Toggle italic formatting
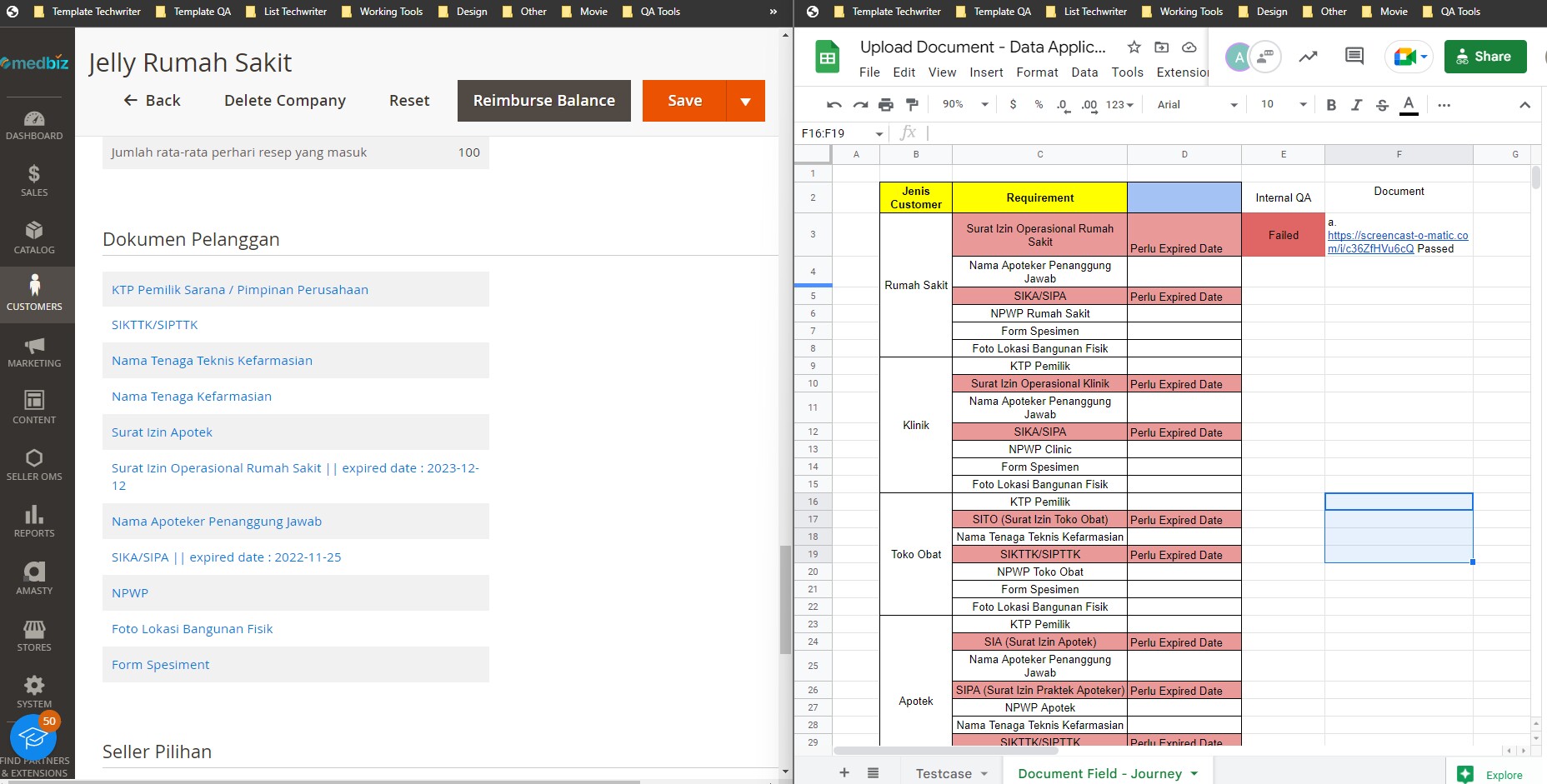Screen dimensions: 1547x784 coord(1357,104)
